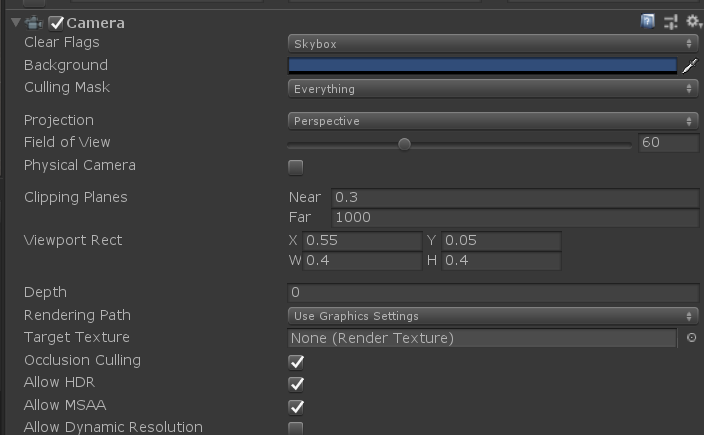Click the Field of View slider handle
Image resolution: width=704 pixels, height=435 pixels.
404,144
